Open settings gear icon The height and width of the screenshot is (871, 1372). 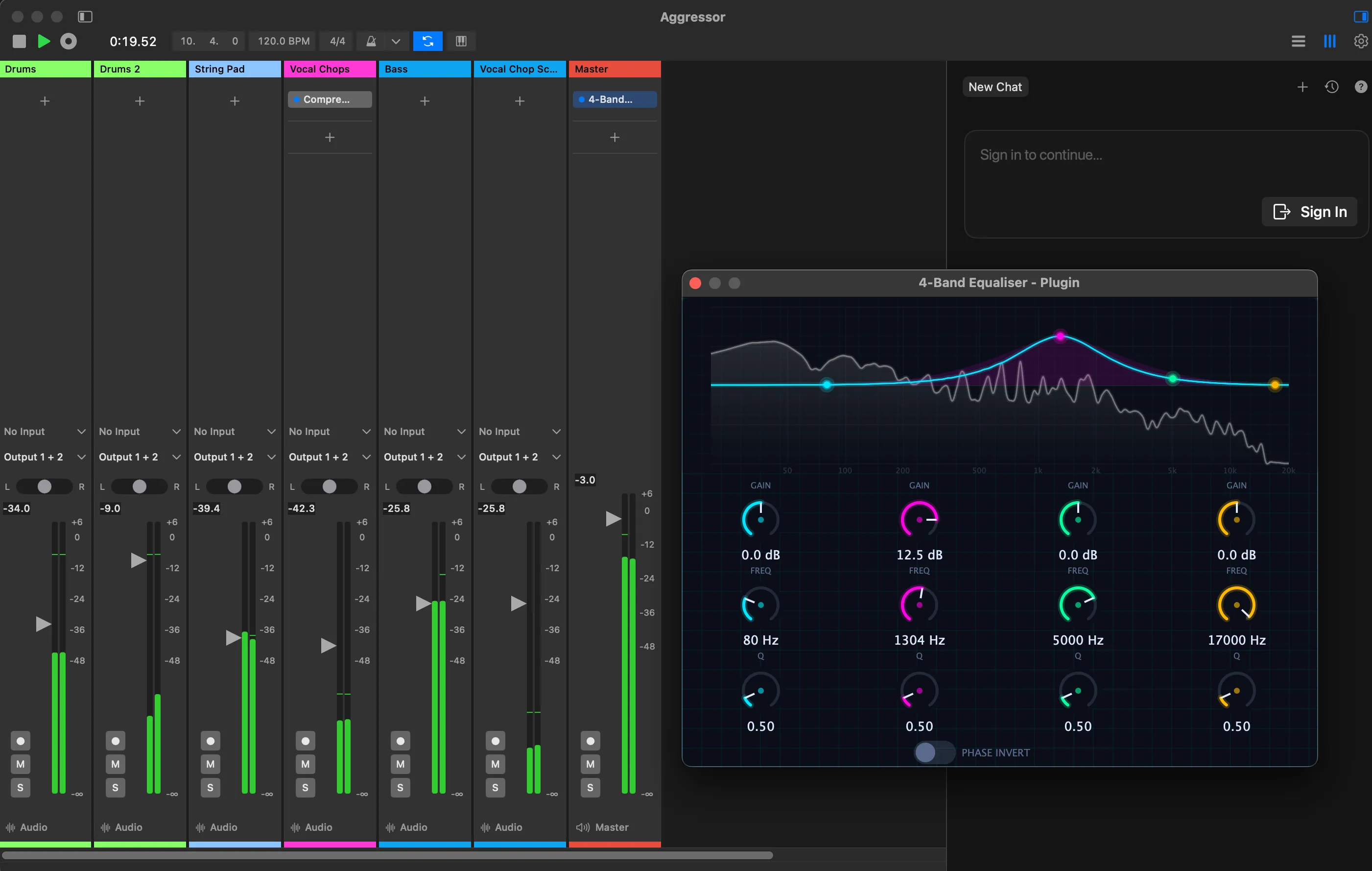1361,41
